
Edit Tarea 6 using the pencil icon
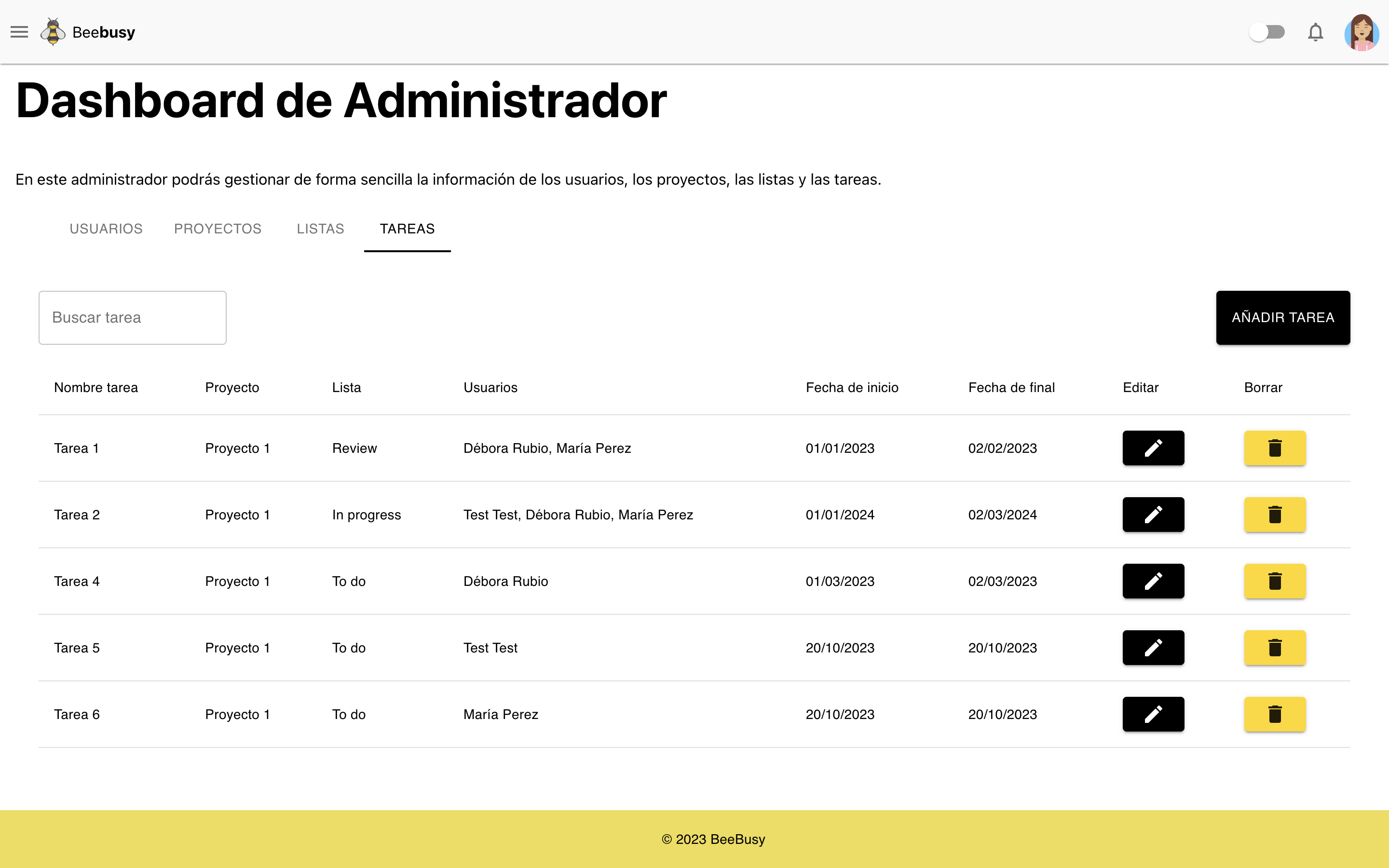(x=1153, y=714)
